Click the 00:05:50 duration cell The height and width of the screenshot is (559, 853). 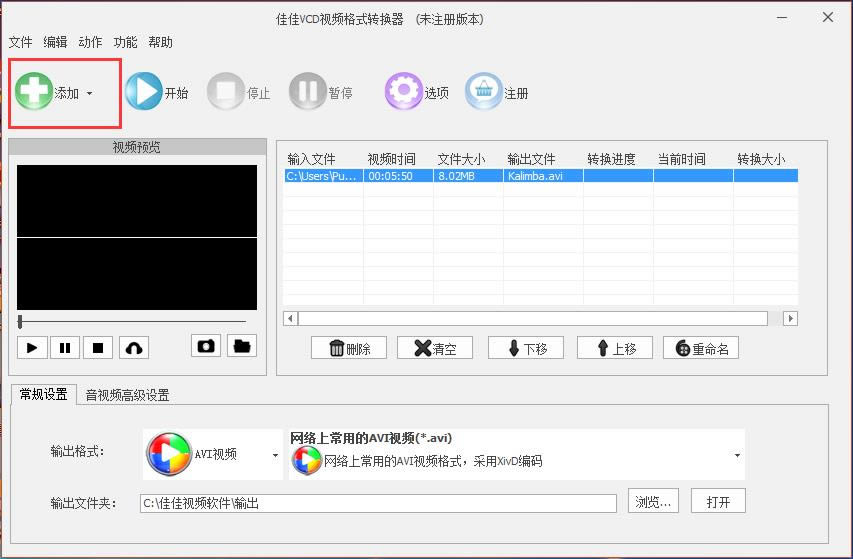(x=399, y=176)
